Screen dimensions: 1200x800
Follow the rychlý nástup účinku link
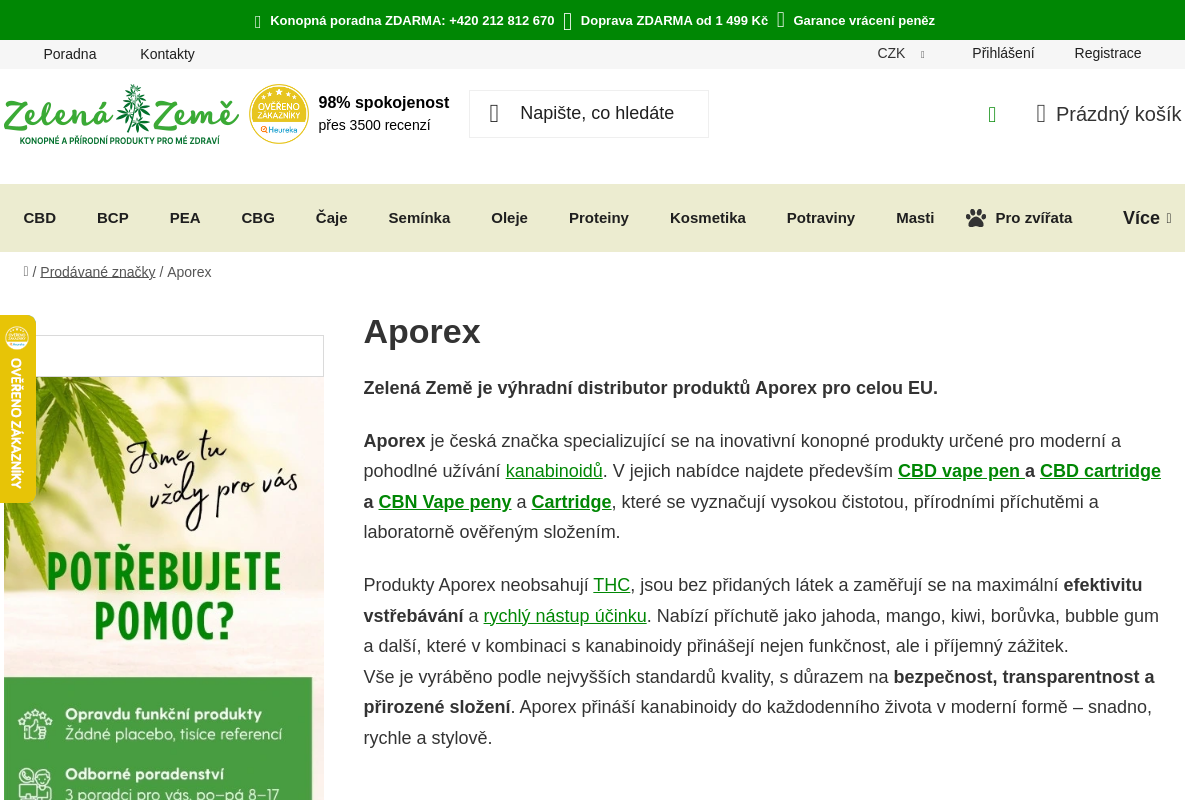click(x=565, y=616)
